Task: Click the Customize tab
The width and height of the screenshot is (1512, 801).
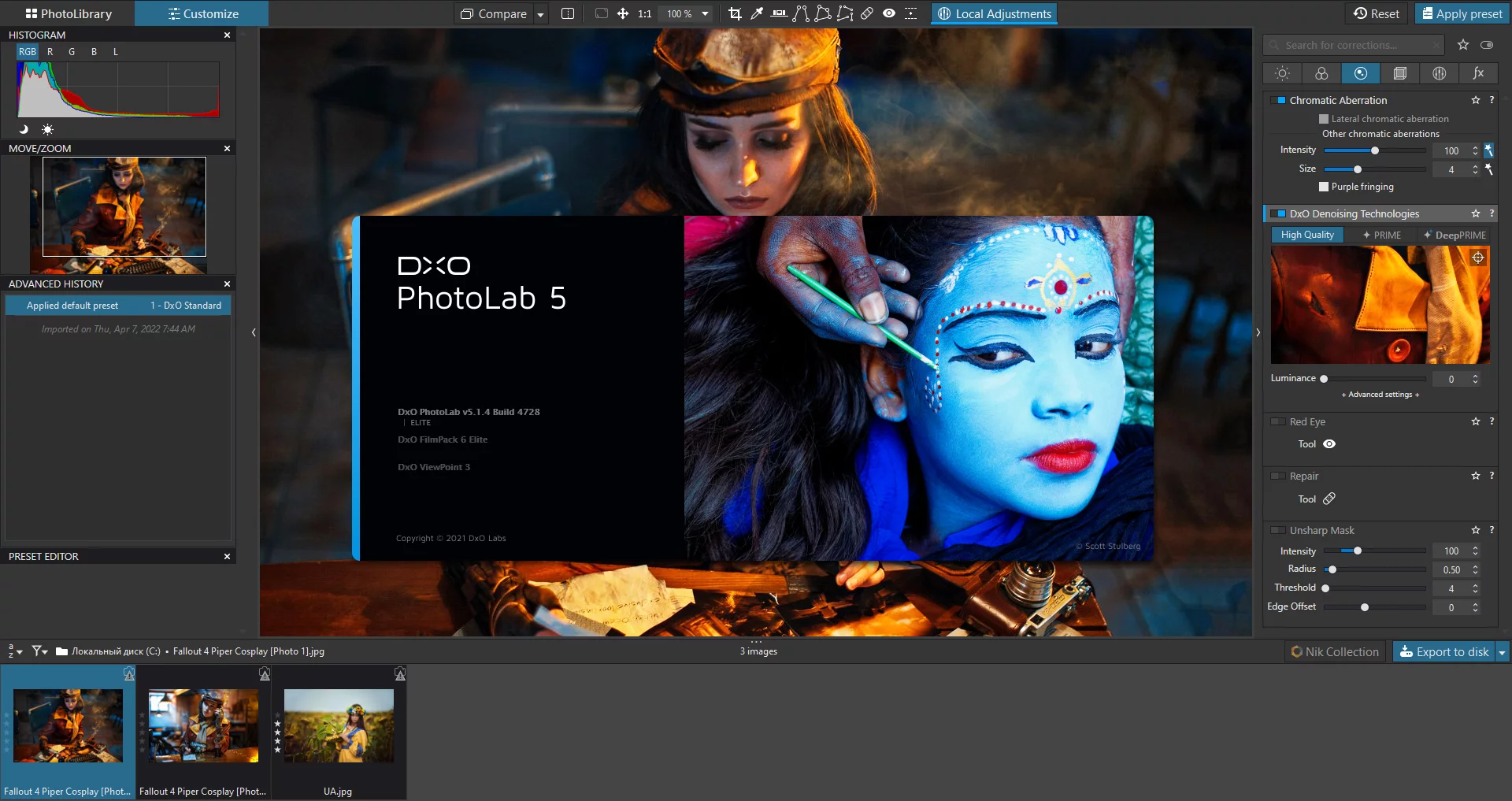Action: pyautogui.click(x=202, y=13)
